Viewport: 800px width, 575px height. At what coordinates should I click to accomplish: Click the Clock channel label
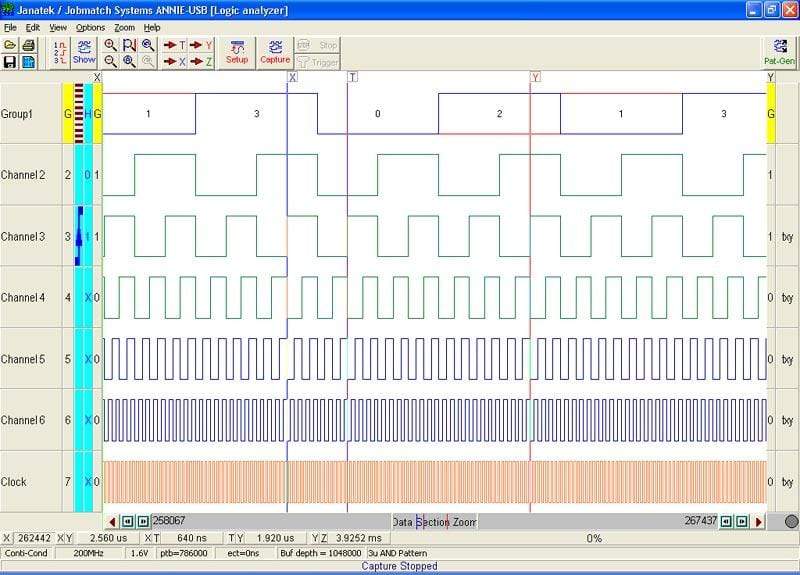point(15,481)
